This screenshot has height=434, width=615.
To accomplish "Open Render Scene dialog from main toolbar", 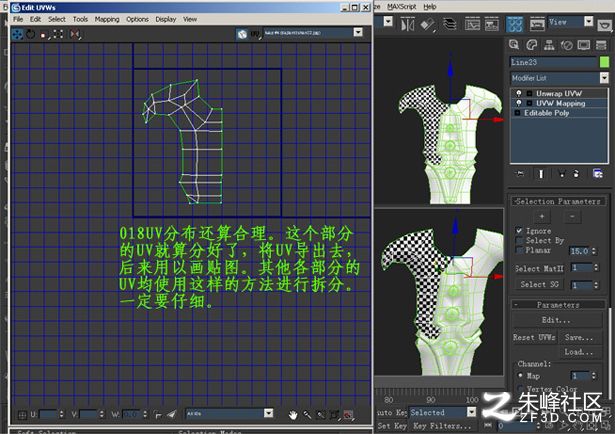I will tap(537, 24).
